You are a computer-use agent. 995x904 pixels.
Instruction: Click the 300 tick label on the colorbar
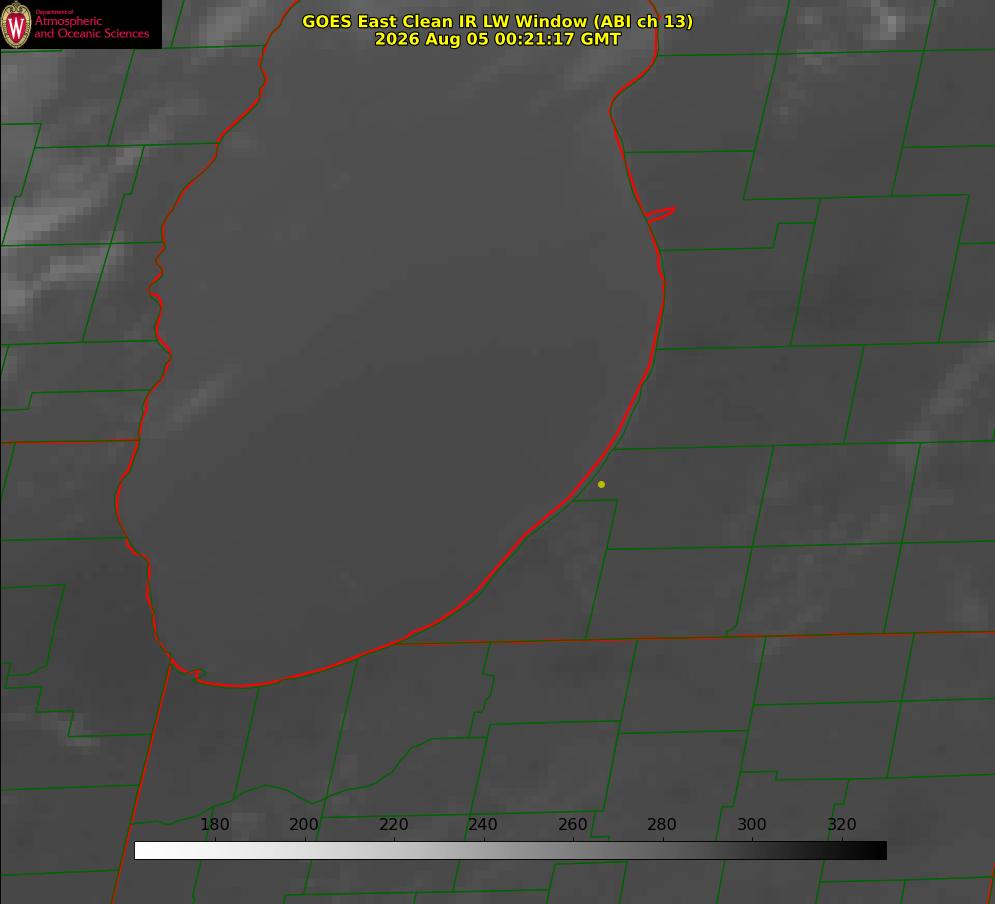click(752, 824)
